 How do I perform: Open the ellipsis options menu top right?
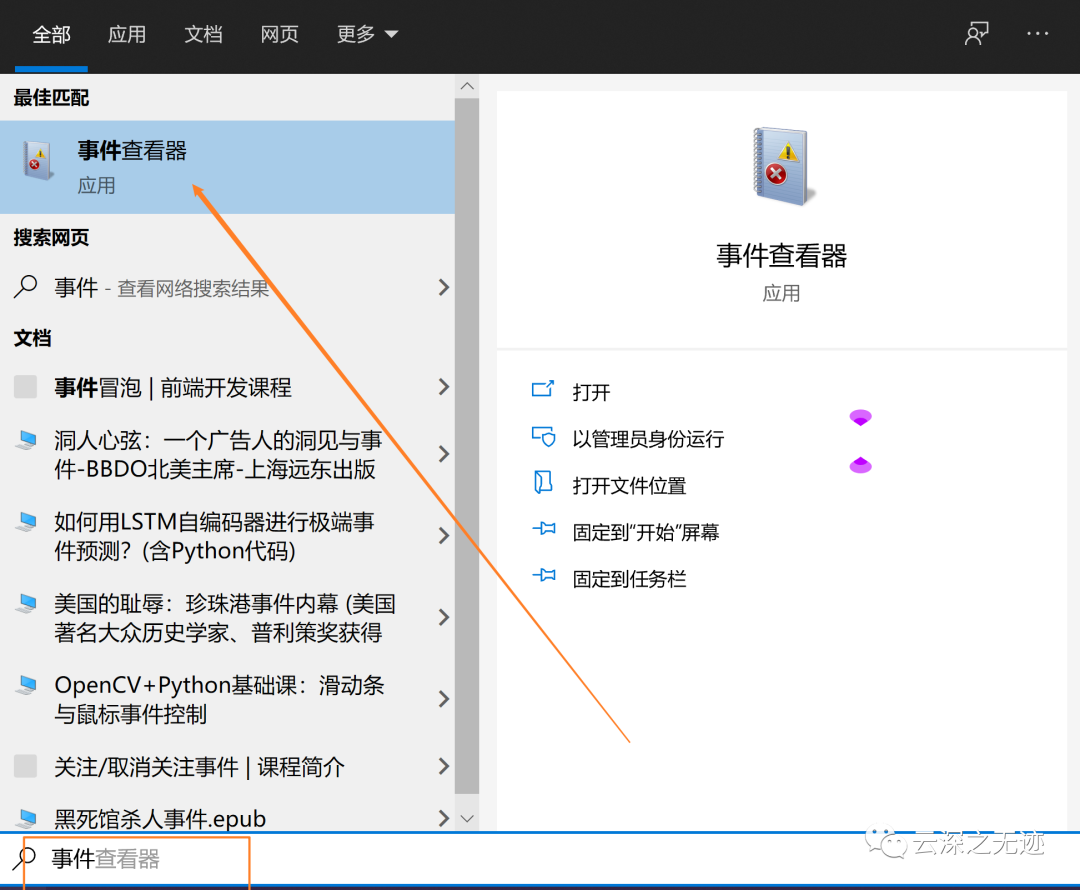click(x=1037, y=33)
